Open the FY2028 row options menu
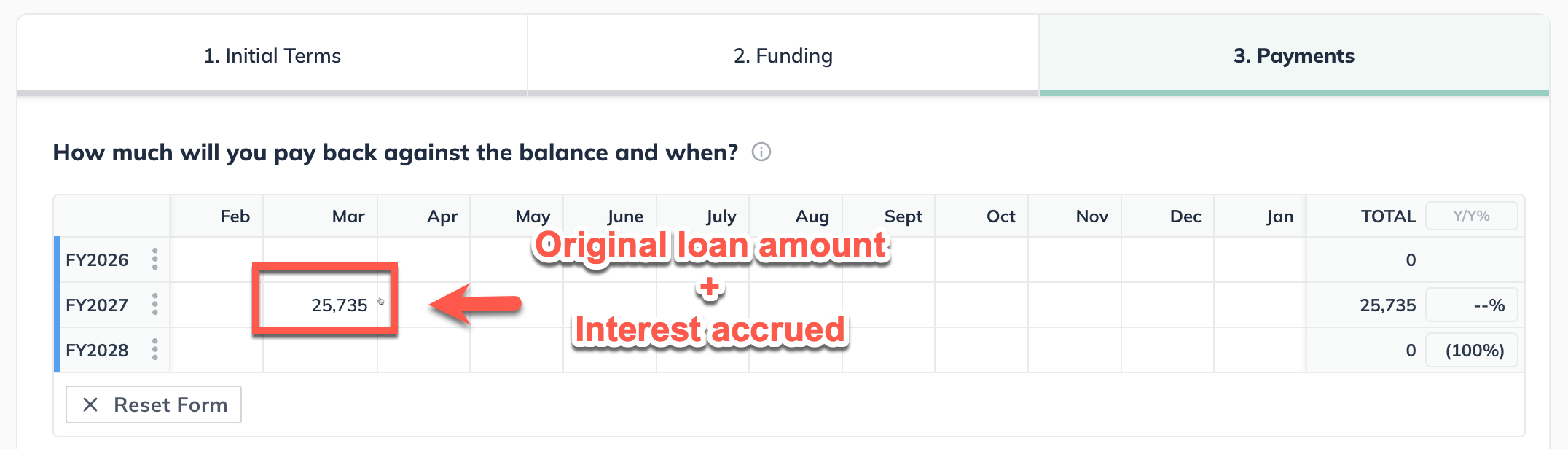The image size is (1568, 449). coord(153,349)
